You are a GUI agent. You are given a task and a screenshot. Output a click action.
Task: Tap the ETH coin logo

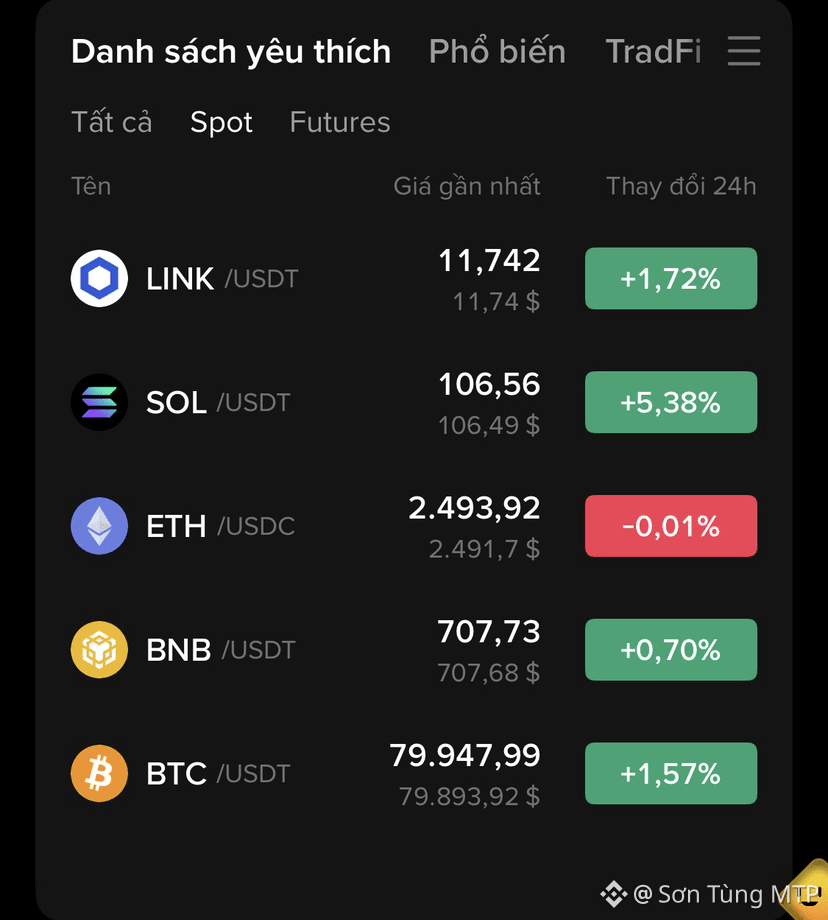(x=99, y=526)
